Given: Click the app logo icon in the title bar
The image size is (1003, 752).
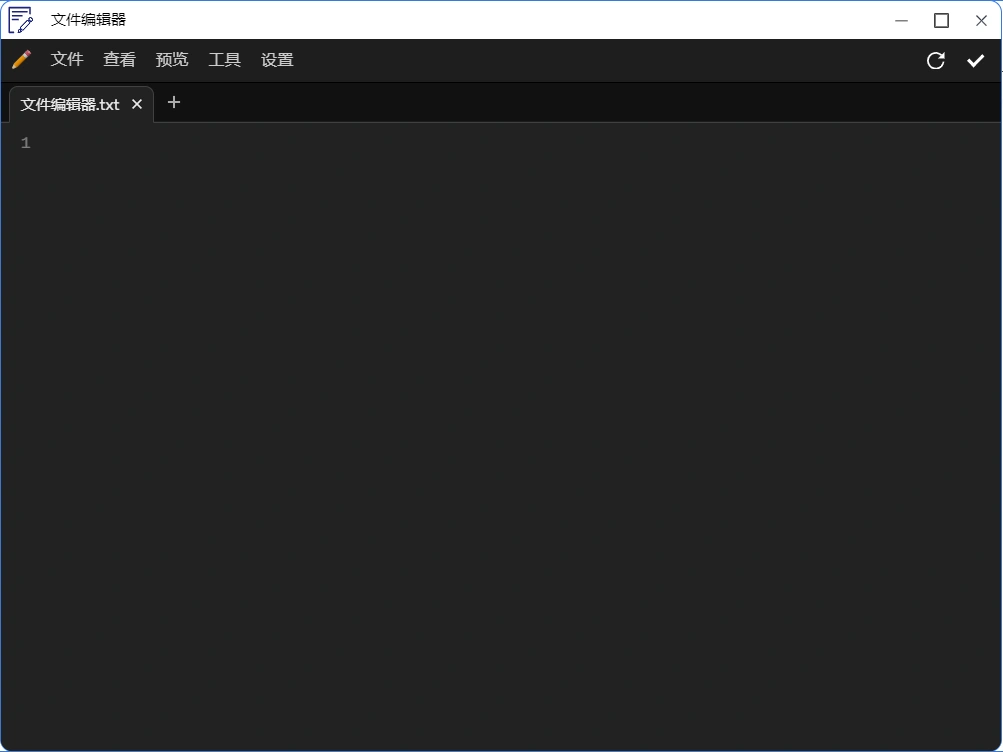Looking at the screenshot, I should [x=21, y=20].
